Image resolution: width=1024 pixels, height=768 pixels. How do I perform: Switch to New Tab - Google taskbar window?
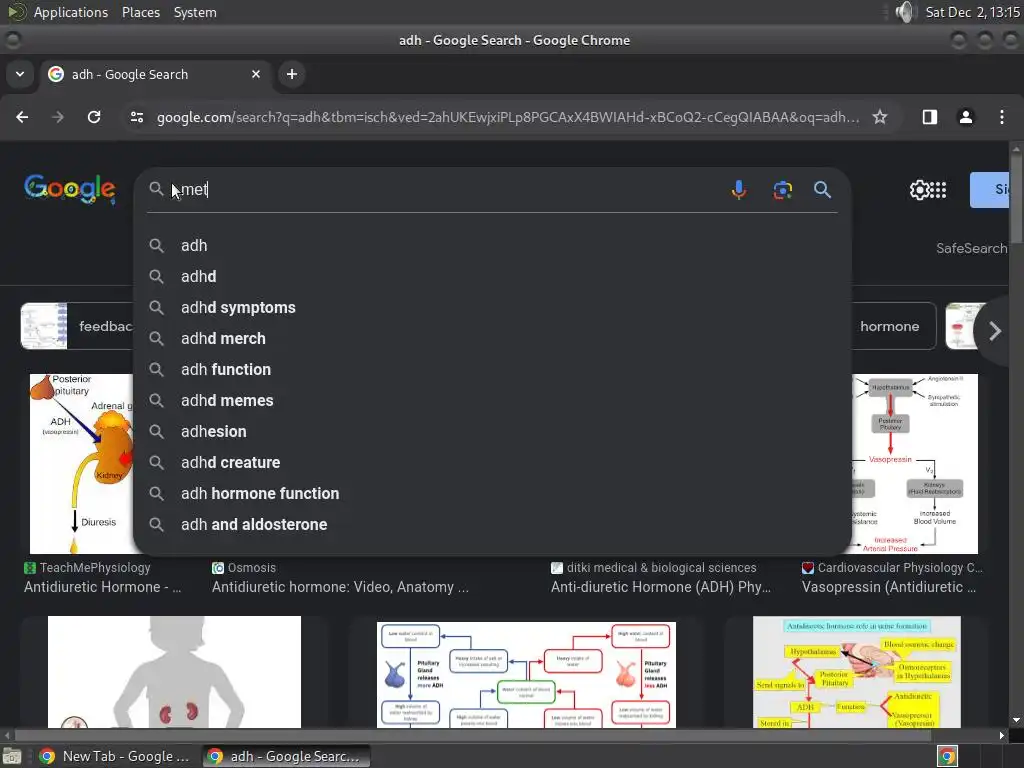[115, 756]
